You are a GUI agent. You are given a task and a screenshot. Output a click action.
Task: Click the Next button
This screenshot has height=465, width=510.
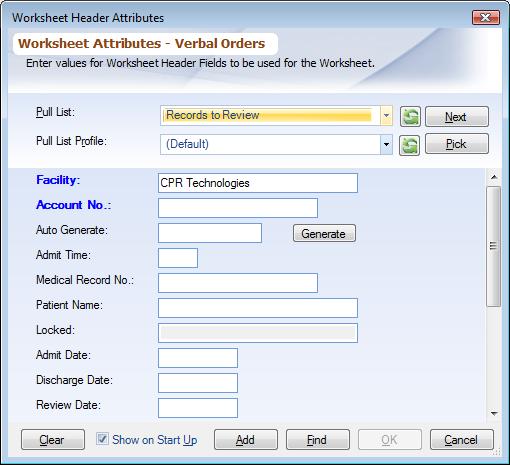click(x=457, y=116)
